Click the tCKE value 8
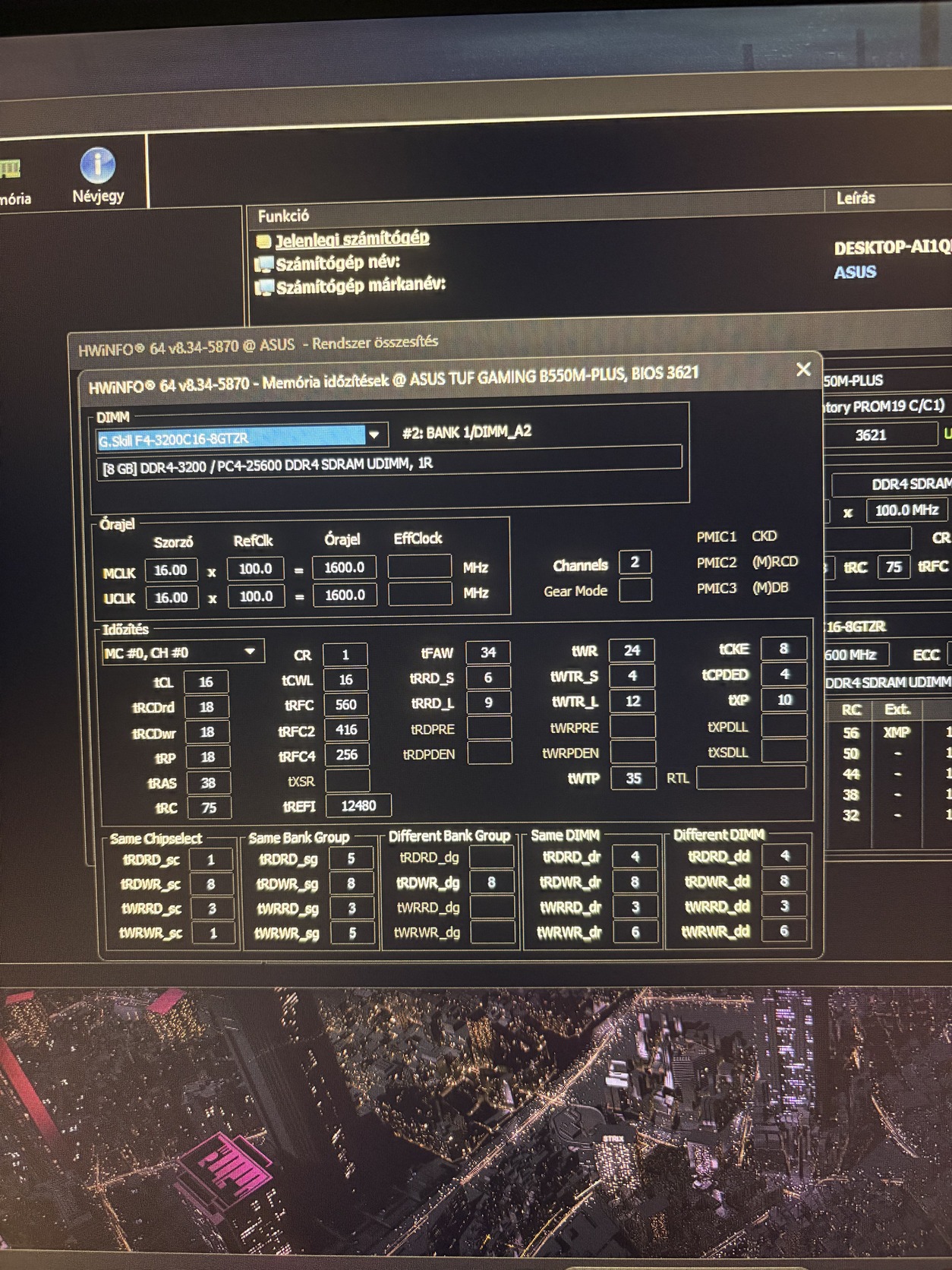 click(783, 649)
